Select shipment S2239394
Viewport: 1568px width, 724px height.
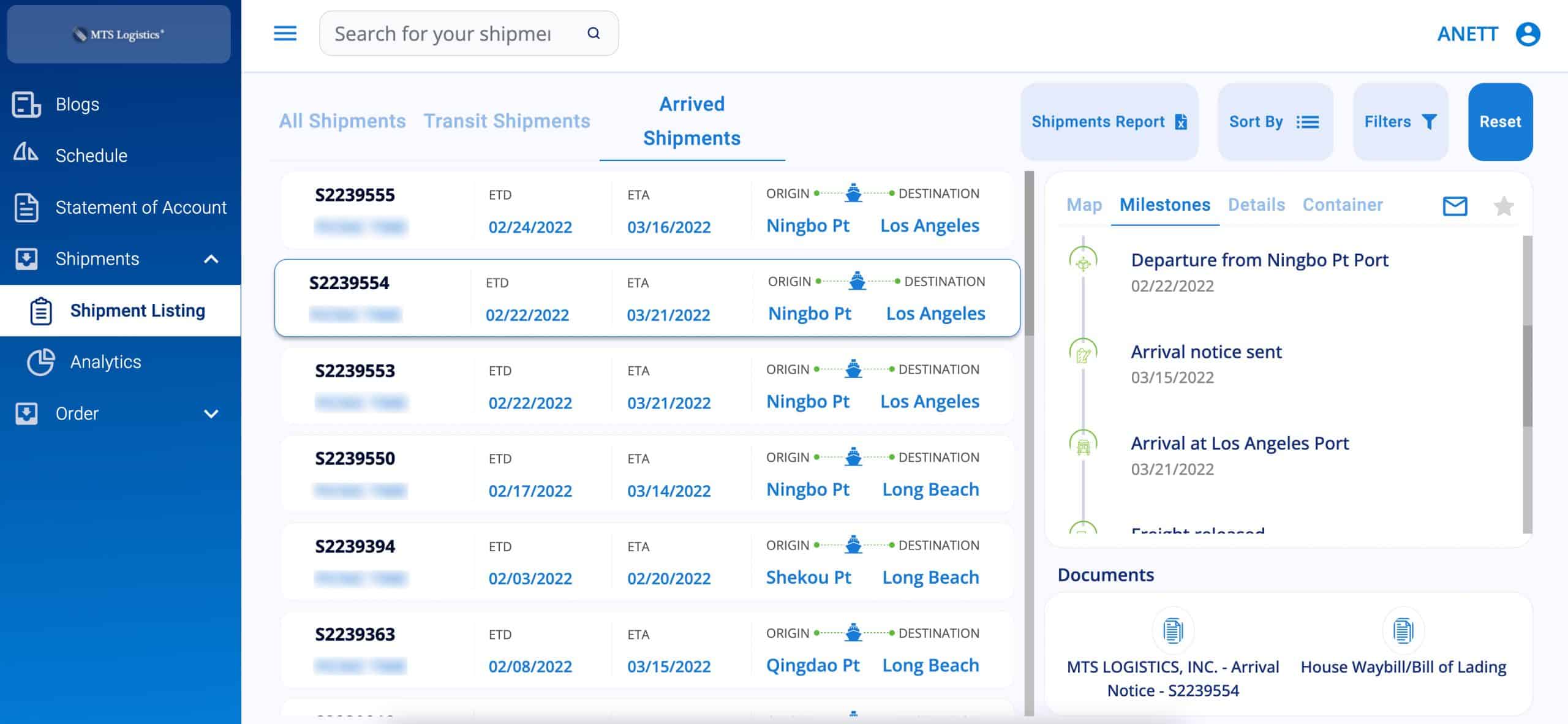point(647,562)
